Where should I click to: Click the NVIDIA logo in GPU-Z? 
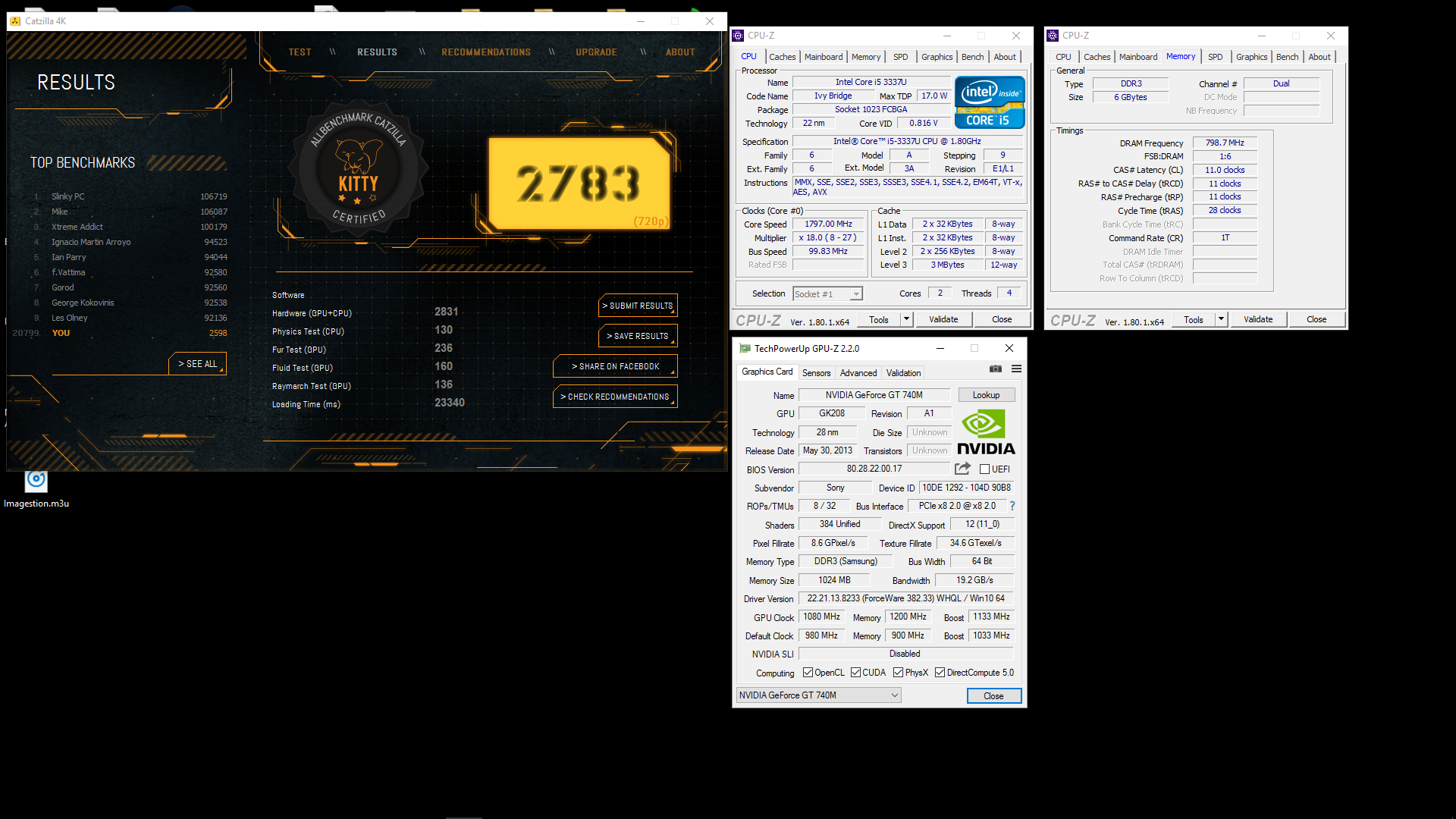[x=986, y=432]
